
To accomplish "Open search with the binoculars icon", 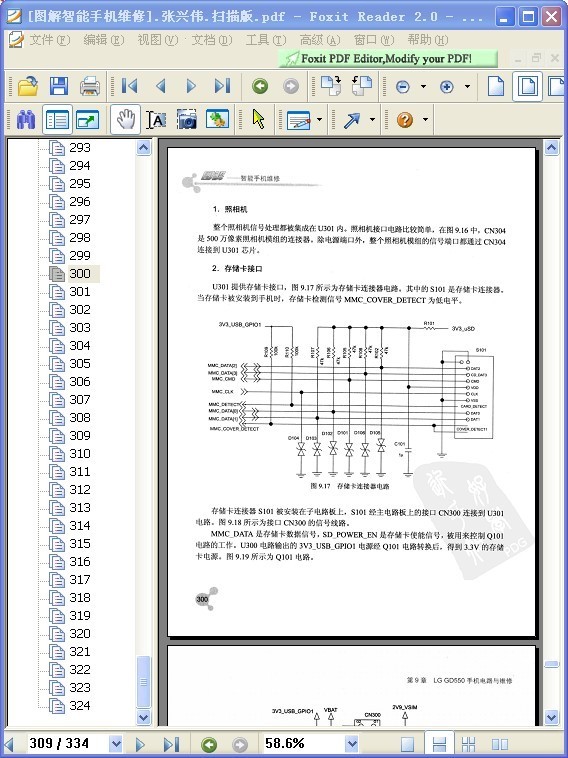I will coord(26,119).
